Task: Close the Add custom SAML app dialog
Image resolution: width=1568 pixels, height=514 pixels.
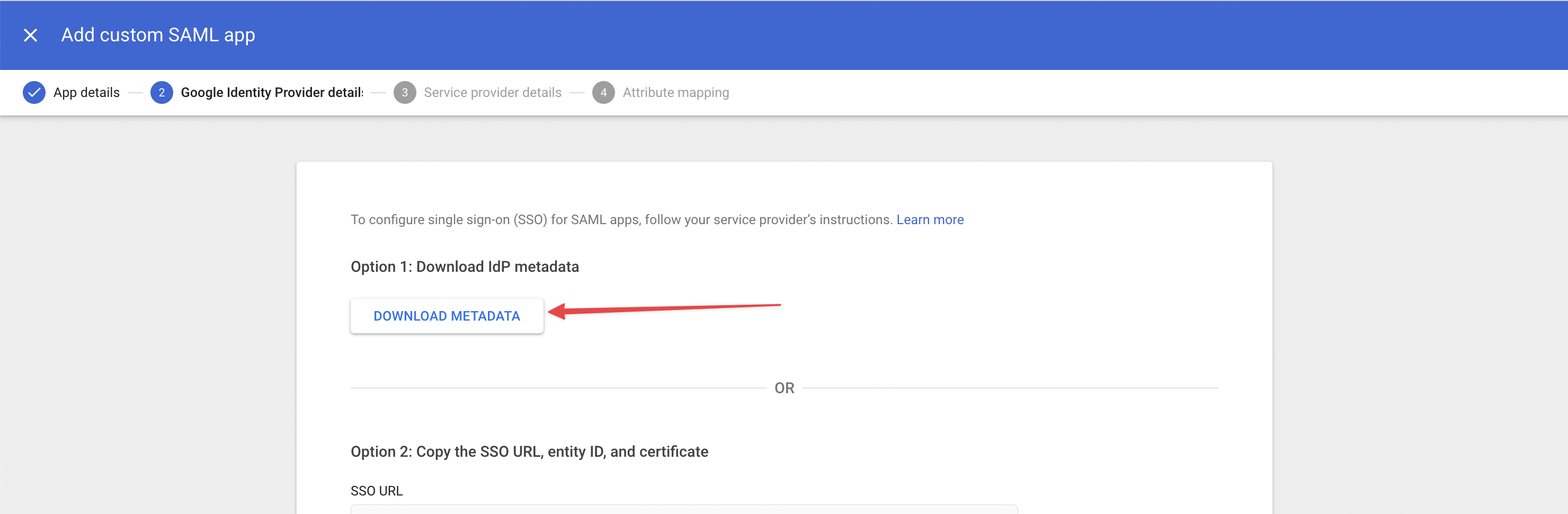Action: 30,36
